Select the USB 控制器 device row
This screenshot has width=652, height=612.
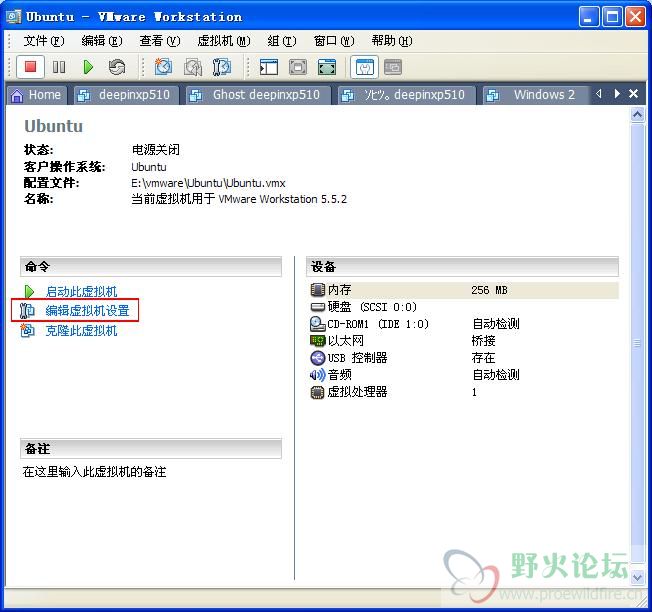pos(464,358)
